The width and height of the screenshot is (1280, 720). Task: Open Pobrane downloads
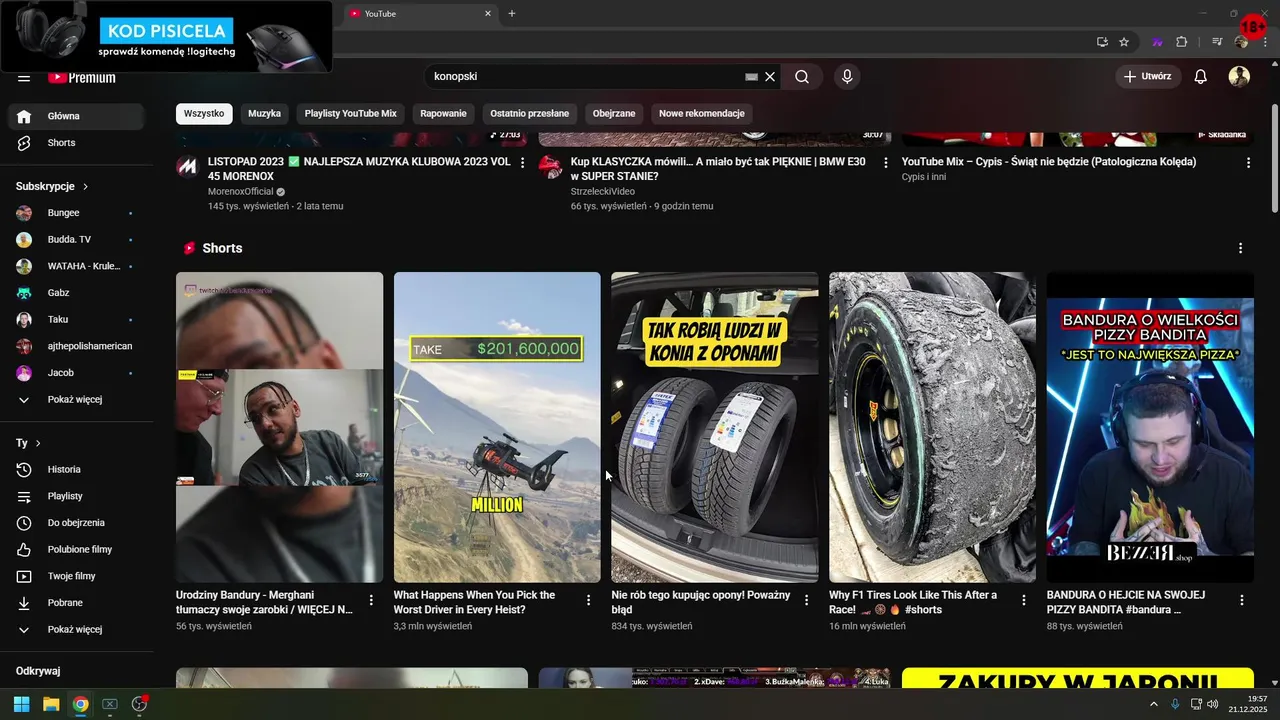pos(77,603)
